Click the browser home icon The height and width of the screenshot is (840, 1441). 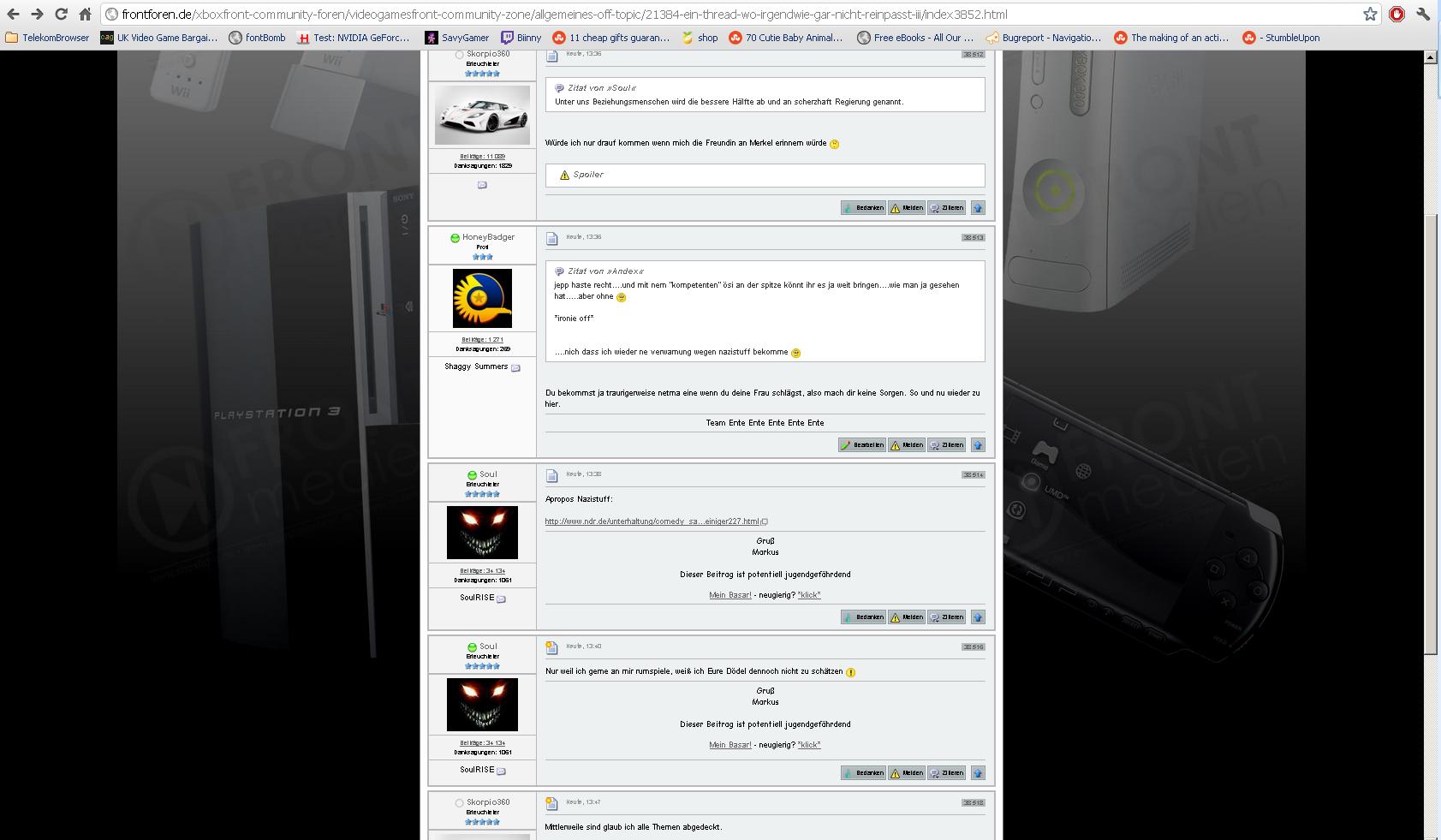click(x=85, y=15)
